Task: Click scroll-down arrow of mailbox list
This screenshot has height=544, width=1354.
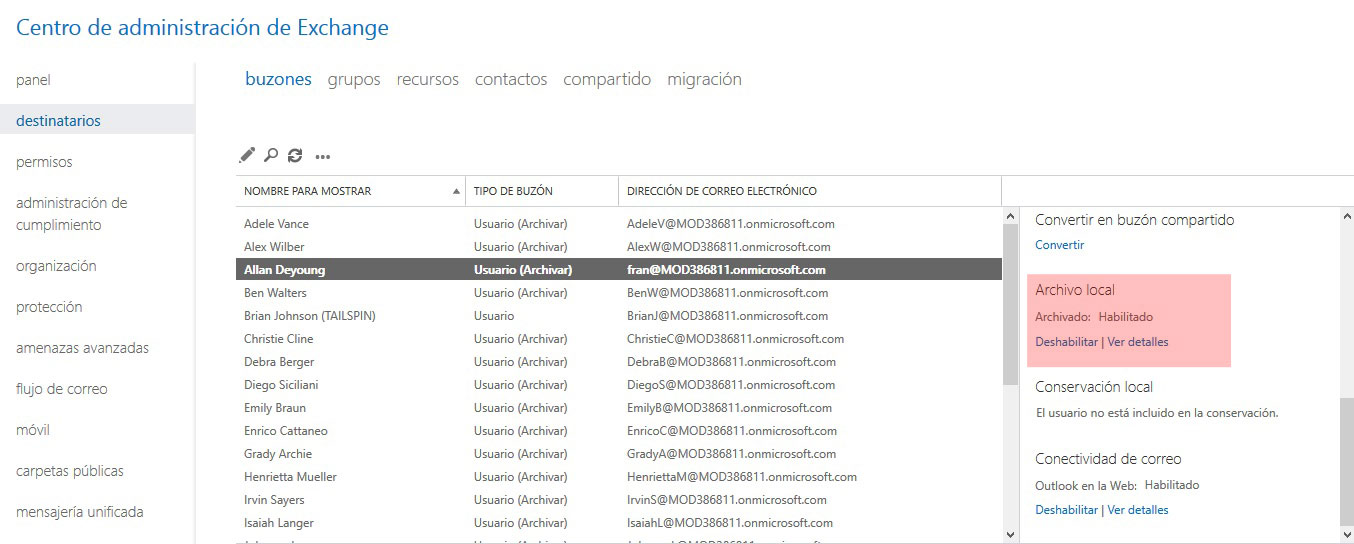Action: coord(1010,535)
